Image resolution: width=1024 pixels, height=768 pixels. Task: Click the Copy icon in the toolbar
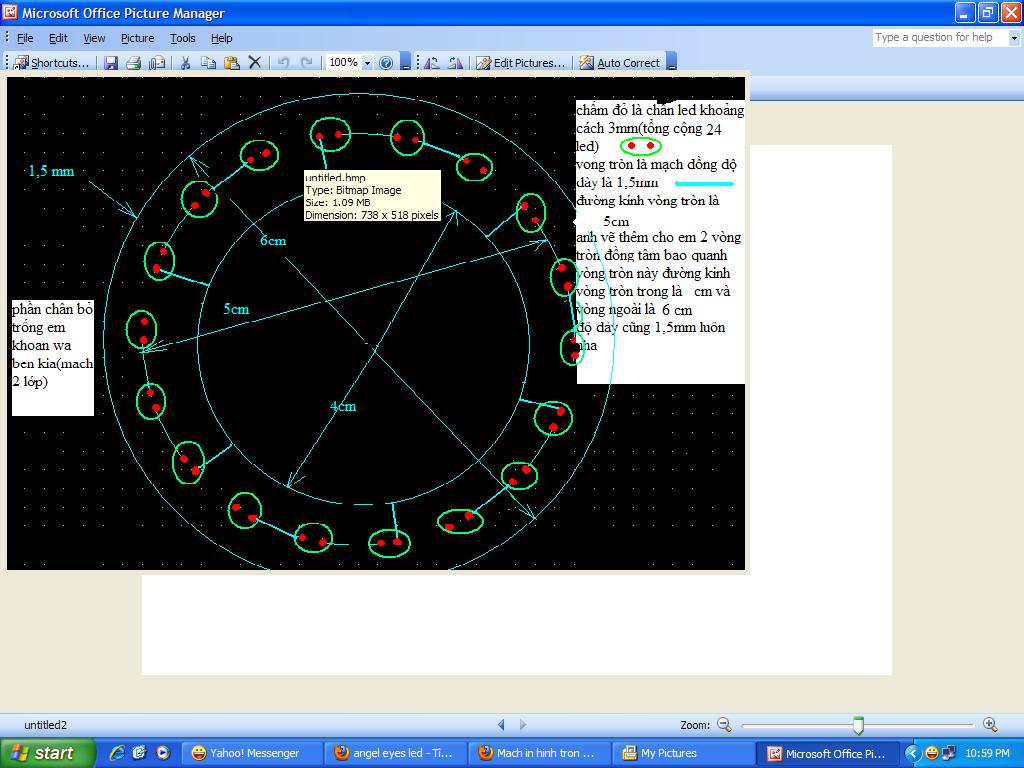tap(208, 63)
